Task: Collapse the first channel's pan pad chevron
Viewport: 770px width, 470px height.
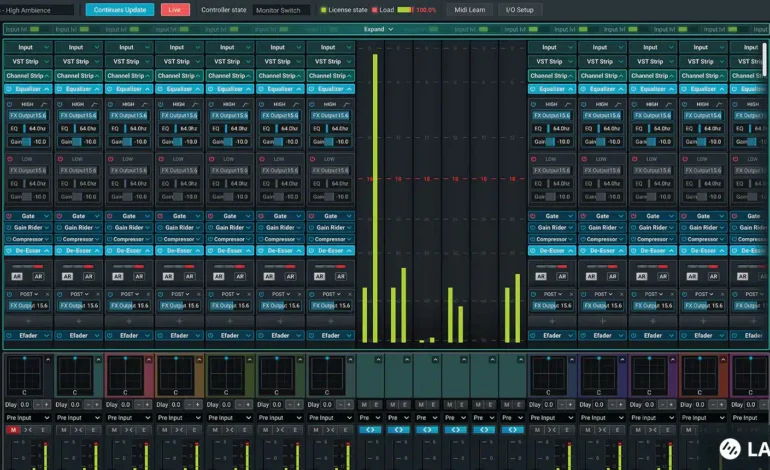Action: 48,359
